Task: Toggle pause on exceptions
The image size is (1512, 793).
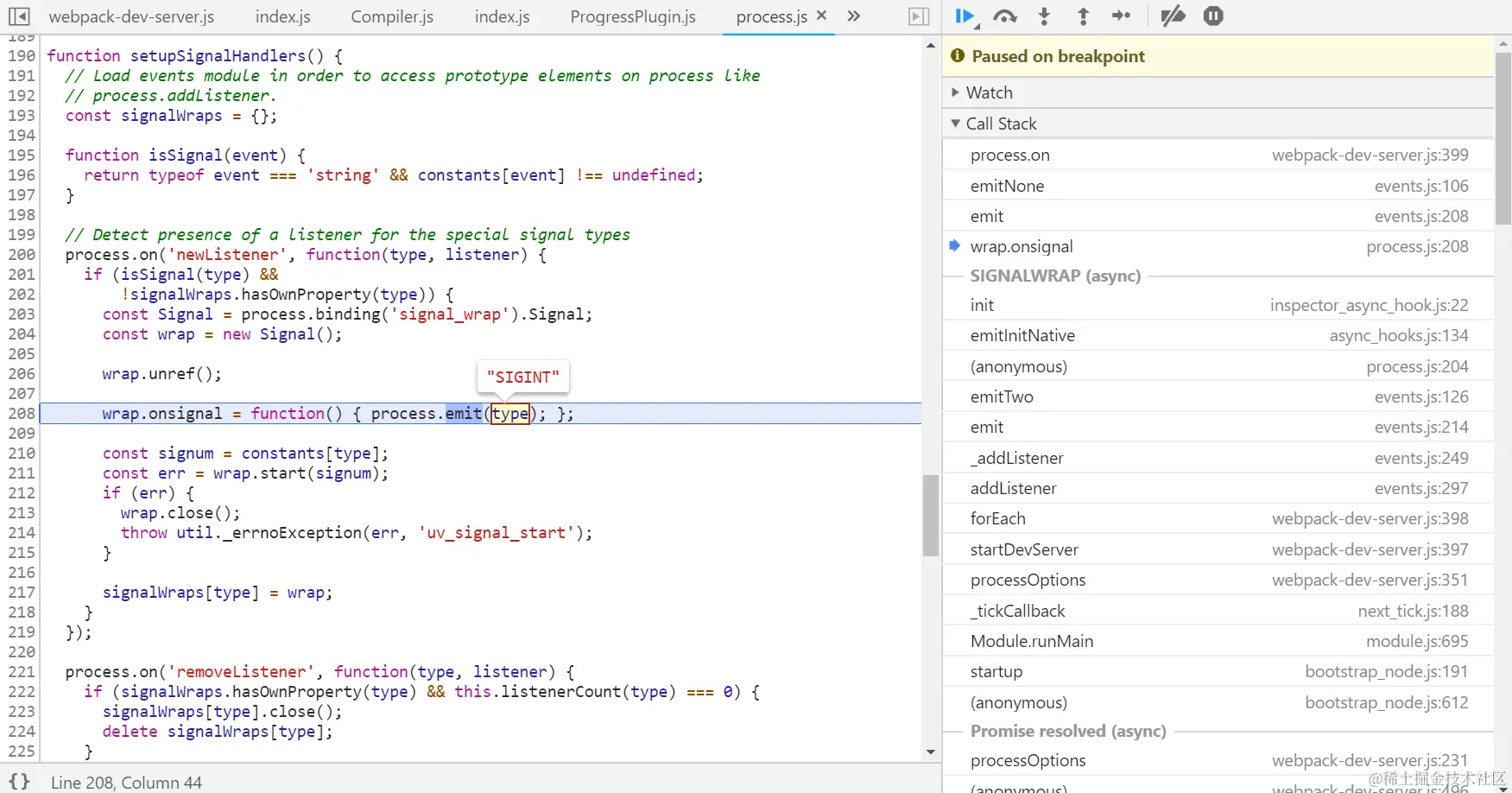Action: coord(1213,16)
